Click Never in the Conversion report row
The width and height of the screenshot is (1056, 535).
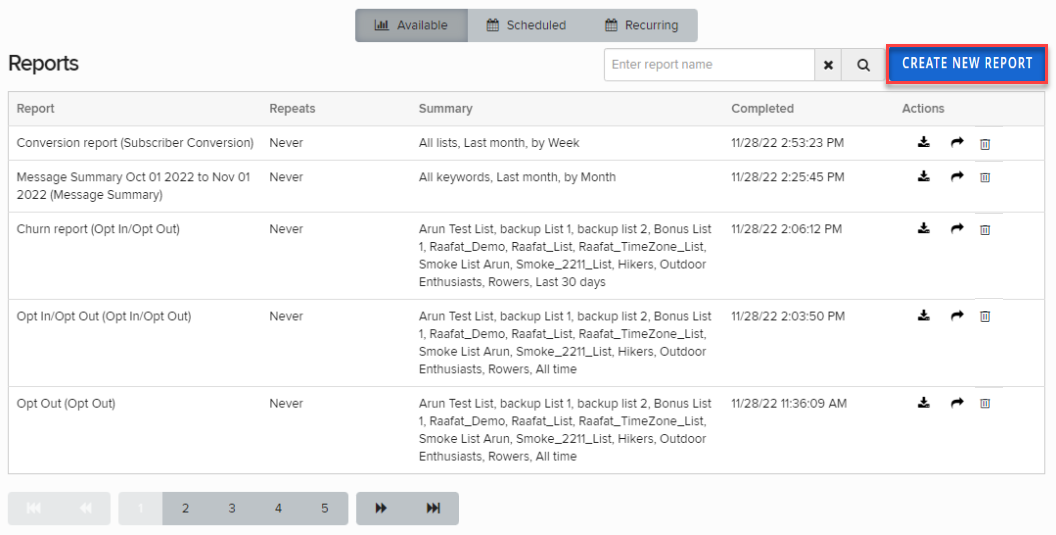coord(286,143)
